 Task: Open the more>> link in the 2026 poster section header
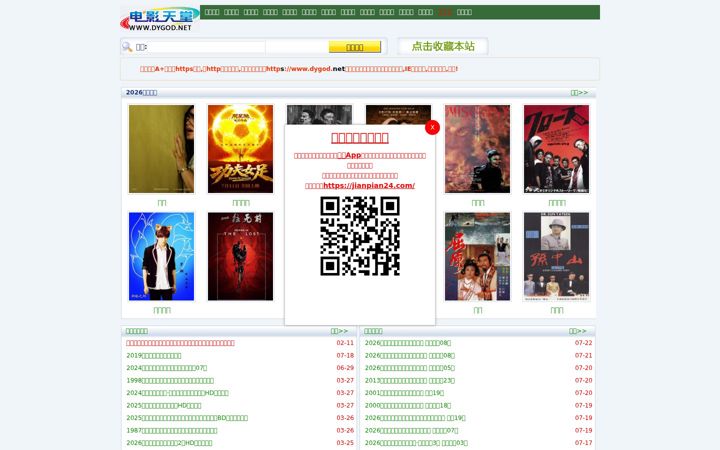[579, 92]
